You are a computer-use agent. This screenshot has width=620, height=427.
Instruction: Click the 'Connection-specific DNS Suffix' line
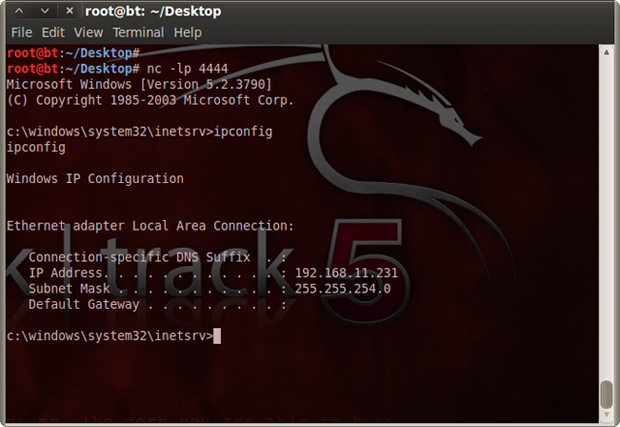click(157, 257)
